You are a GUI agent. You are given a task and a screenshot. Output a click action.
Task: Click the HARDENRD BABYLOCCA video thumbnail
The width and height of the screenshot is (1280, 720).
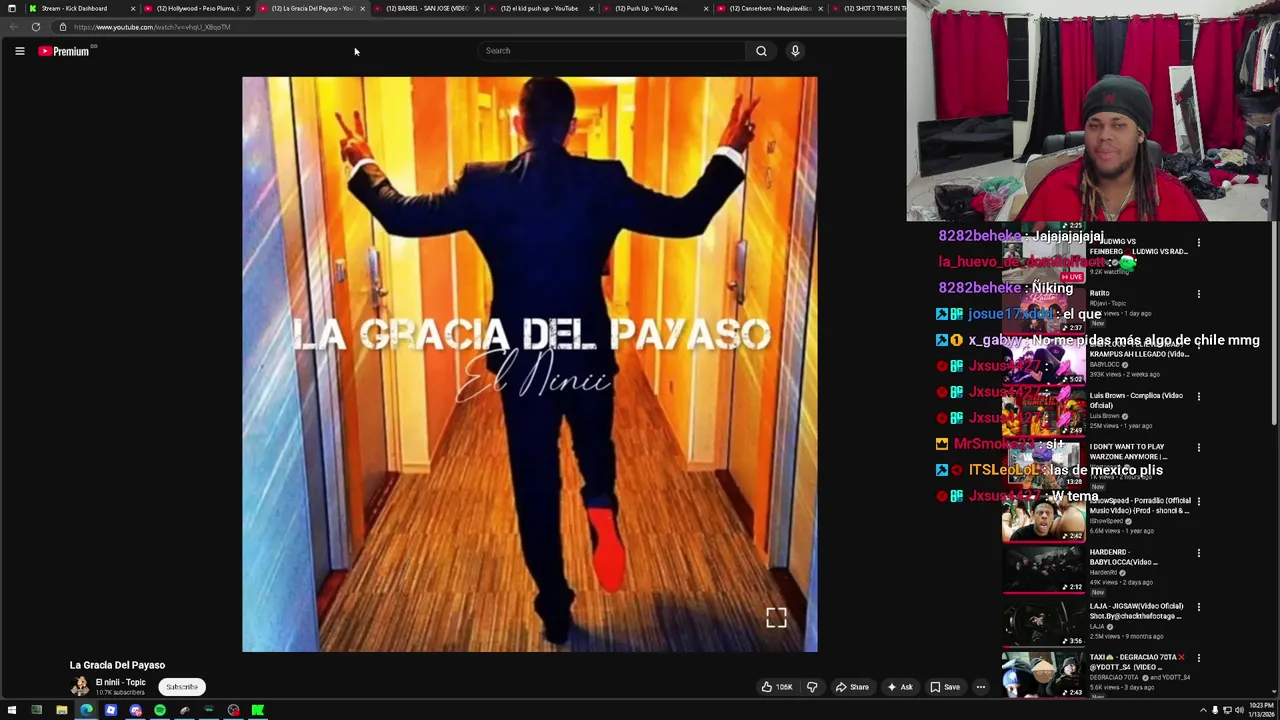click(x=1043, y=571)
